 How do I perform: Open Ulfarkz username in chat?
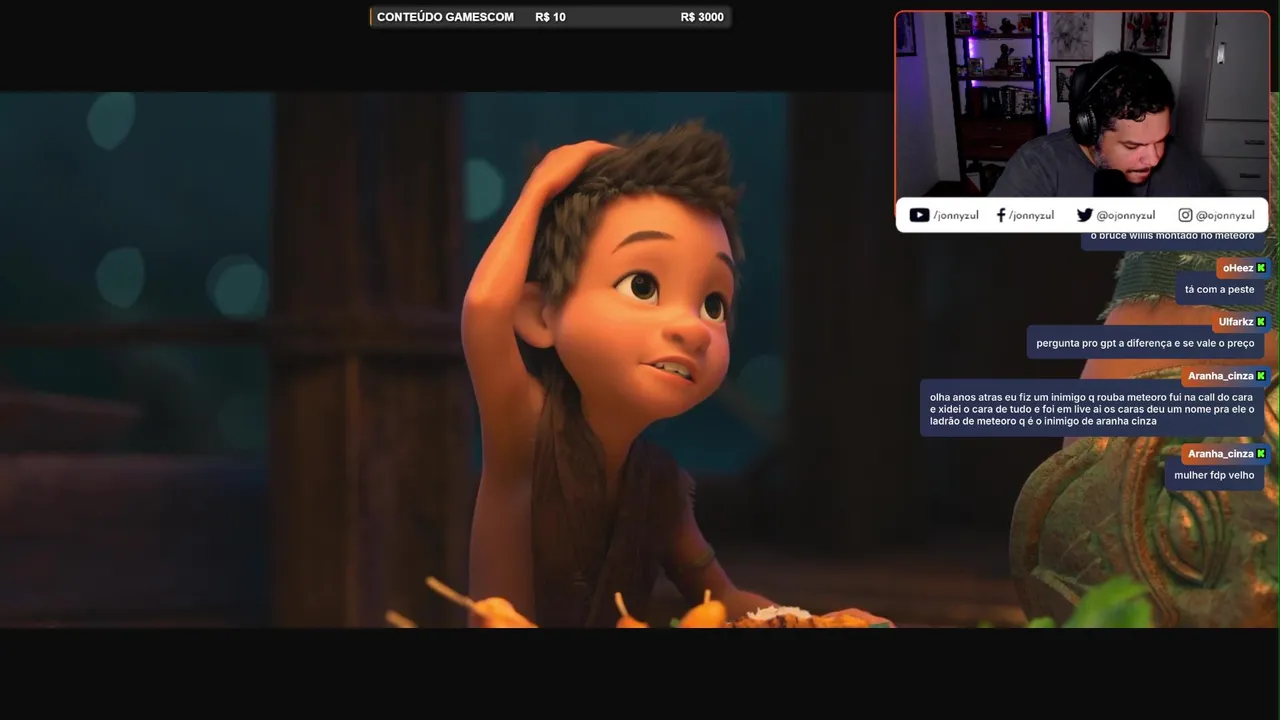tap(1236, 322)
